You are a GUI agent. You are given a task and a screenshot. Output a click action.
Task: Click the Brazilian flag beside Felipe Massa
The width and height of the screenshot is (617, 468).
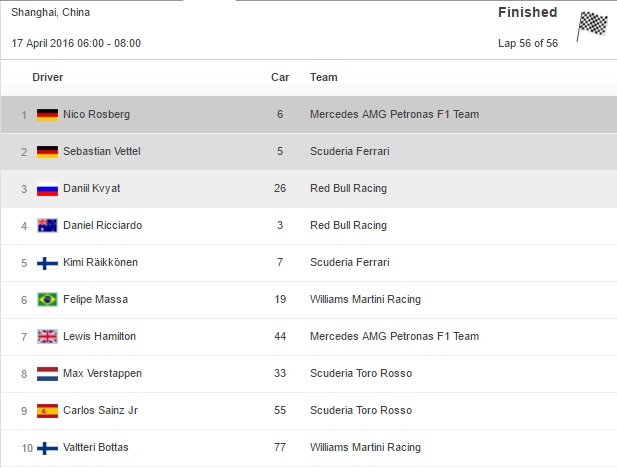point(47,300)
